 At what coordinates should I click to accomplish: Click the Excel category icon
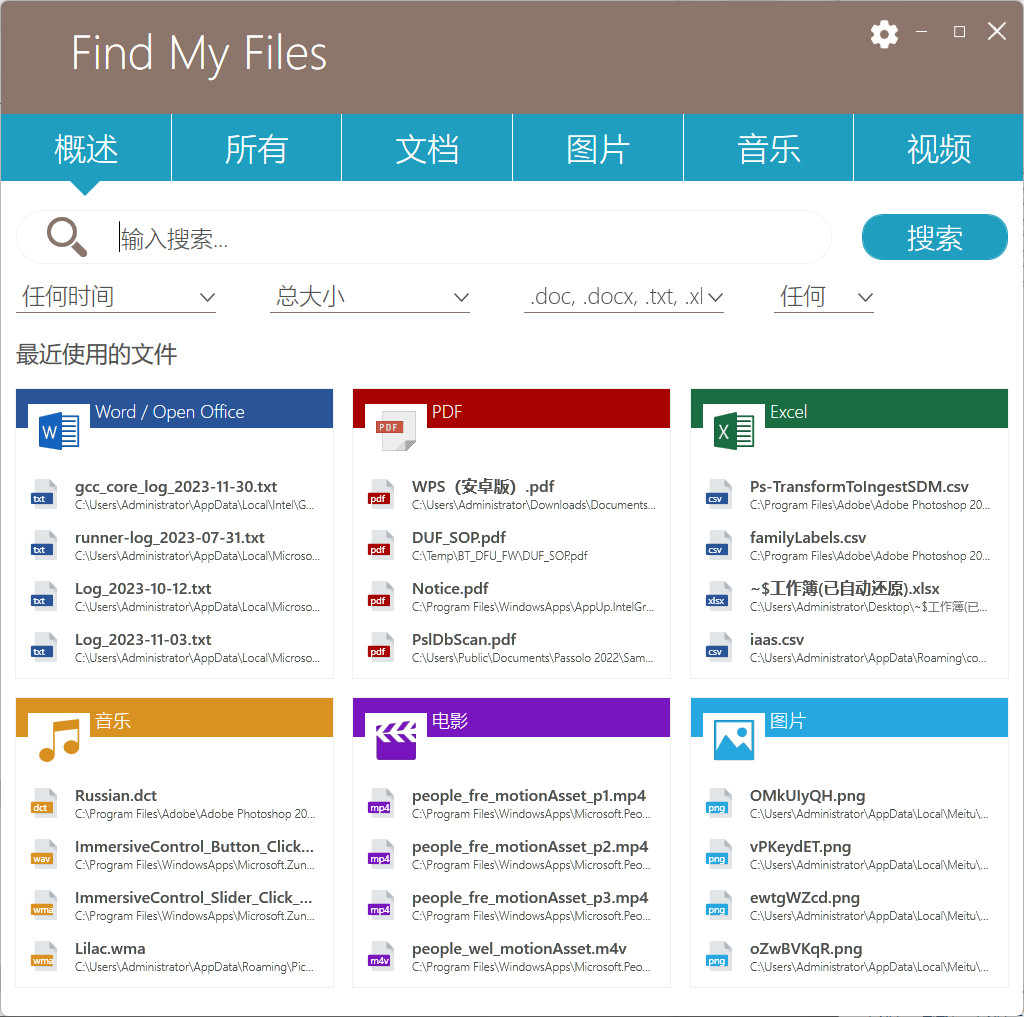(734, 431)
